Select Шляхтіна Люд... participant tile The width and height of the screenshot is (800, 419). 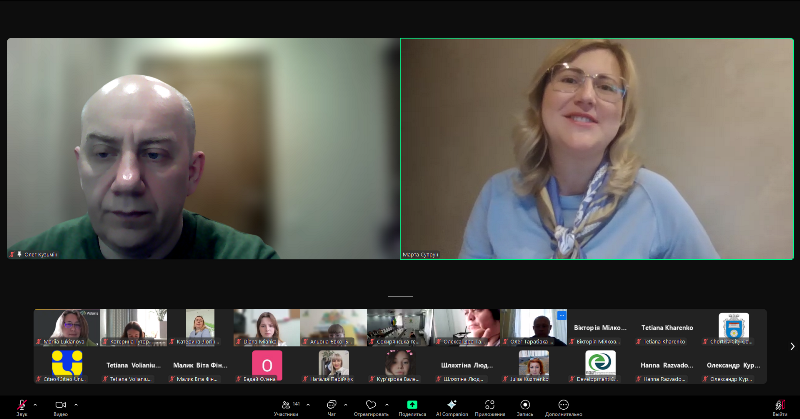point(467,365)
